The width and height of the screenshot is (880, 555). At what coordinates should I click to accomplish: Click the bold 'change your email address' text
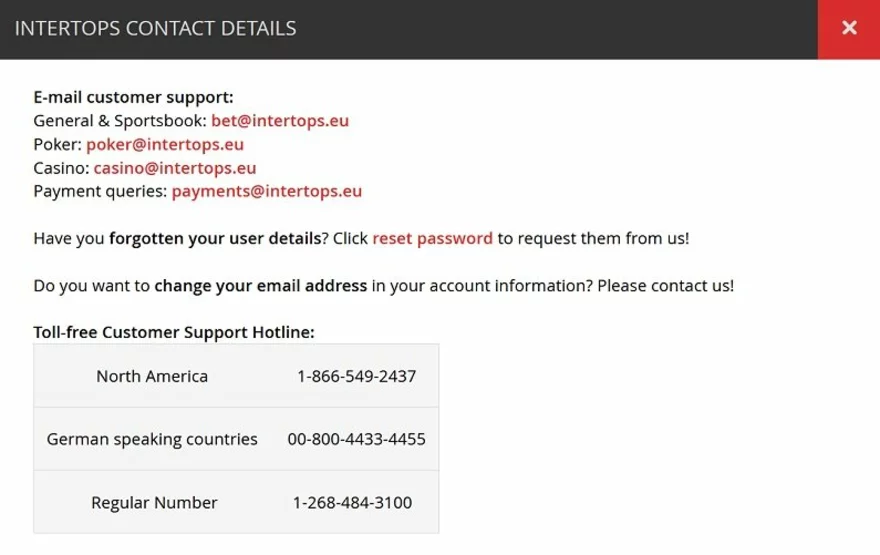click(x=261, y=285)
